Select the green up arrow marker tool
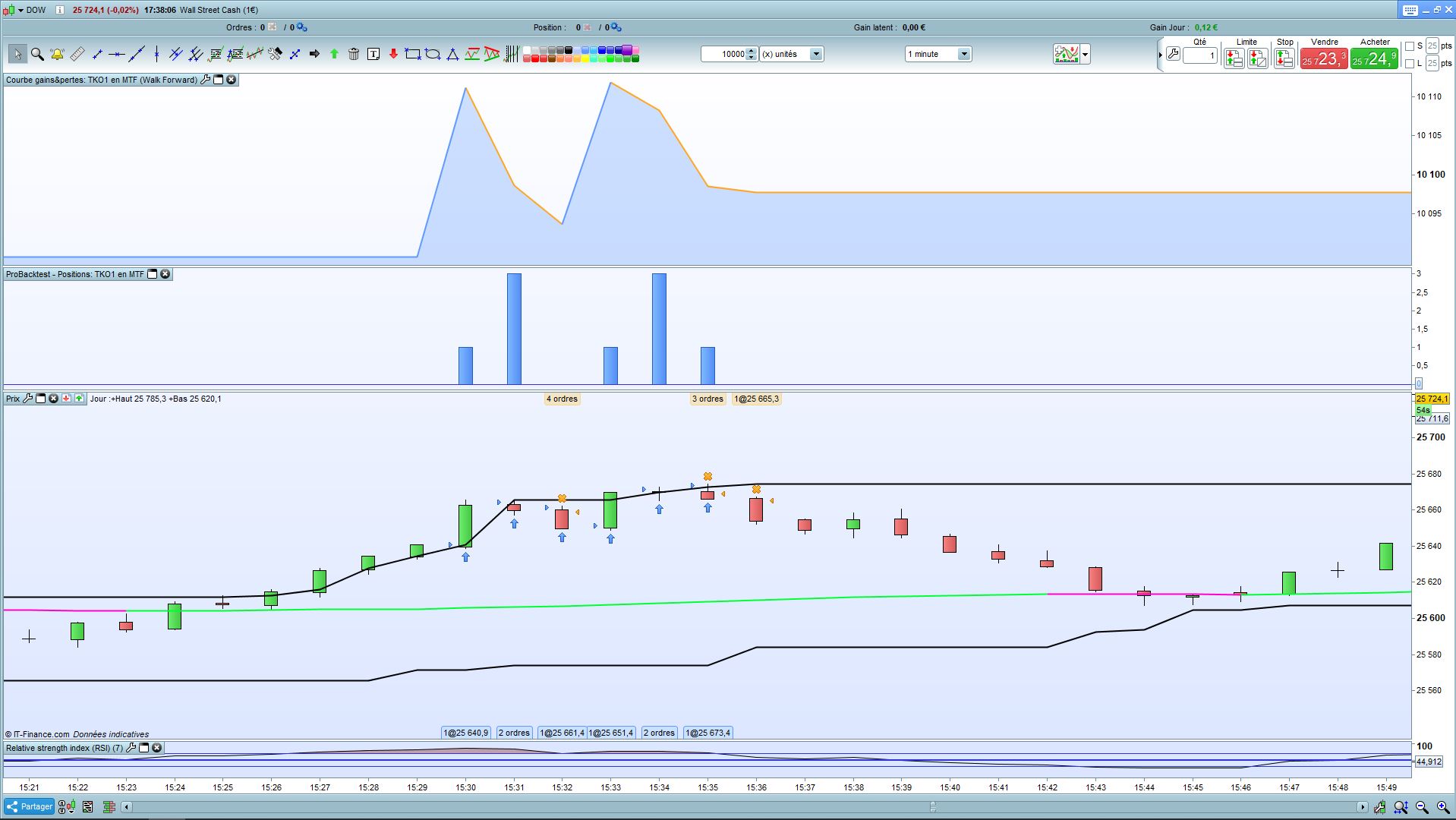 click(334, 54)
